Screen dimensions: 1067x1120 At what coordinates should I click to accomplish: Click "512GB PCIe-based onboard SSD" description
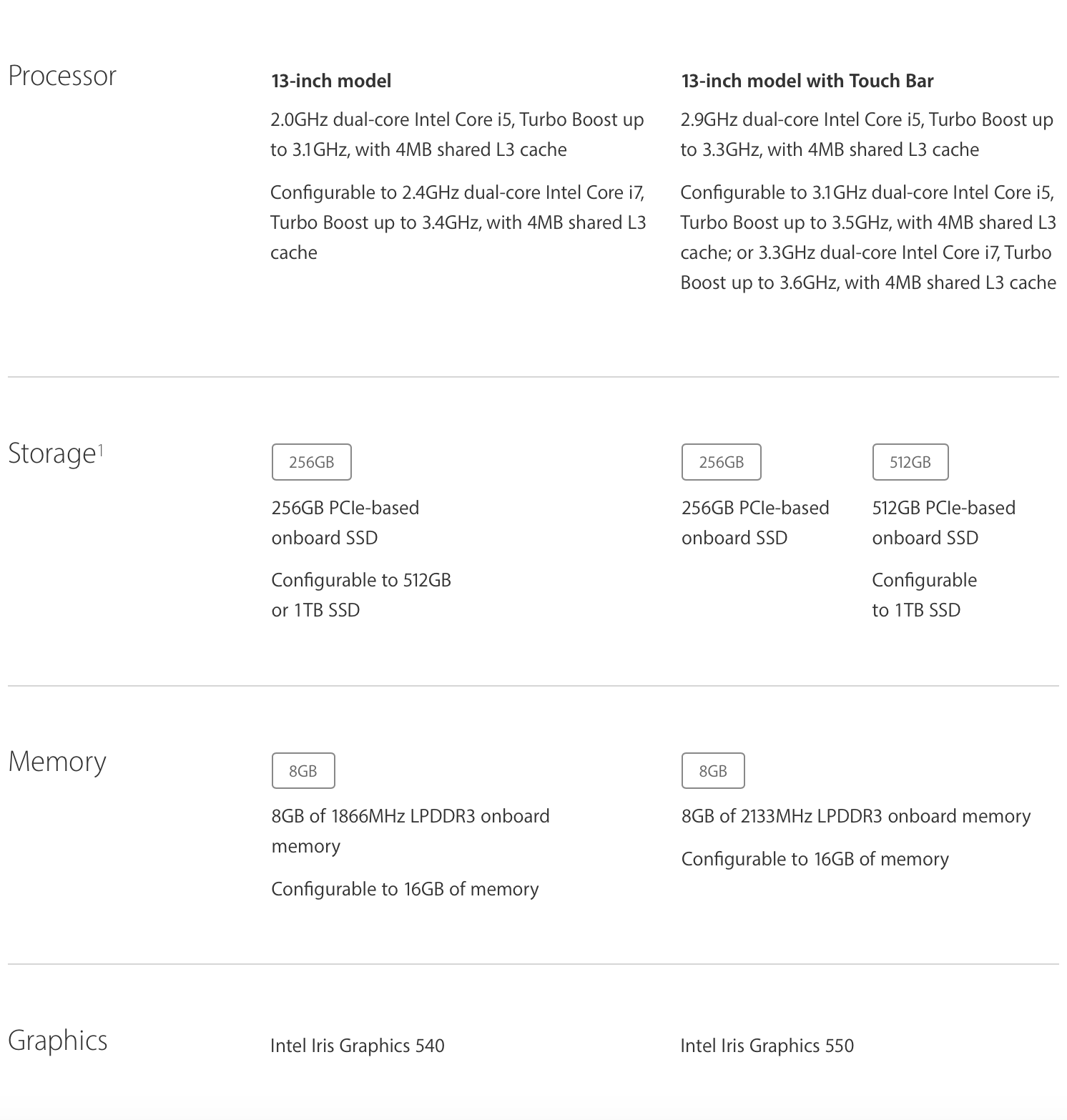coord(943,523)
